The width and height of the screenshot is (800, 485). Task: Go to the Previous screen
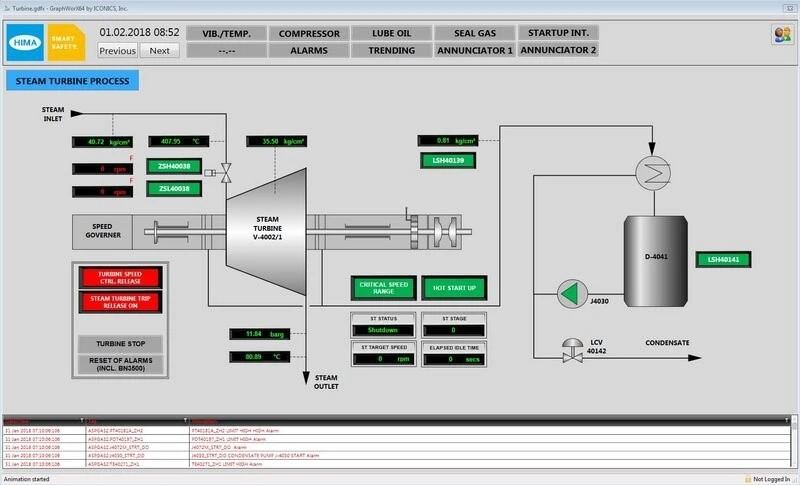(x=117, y=50)
